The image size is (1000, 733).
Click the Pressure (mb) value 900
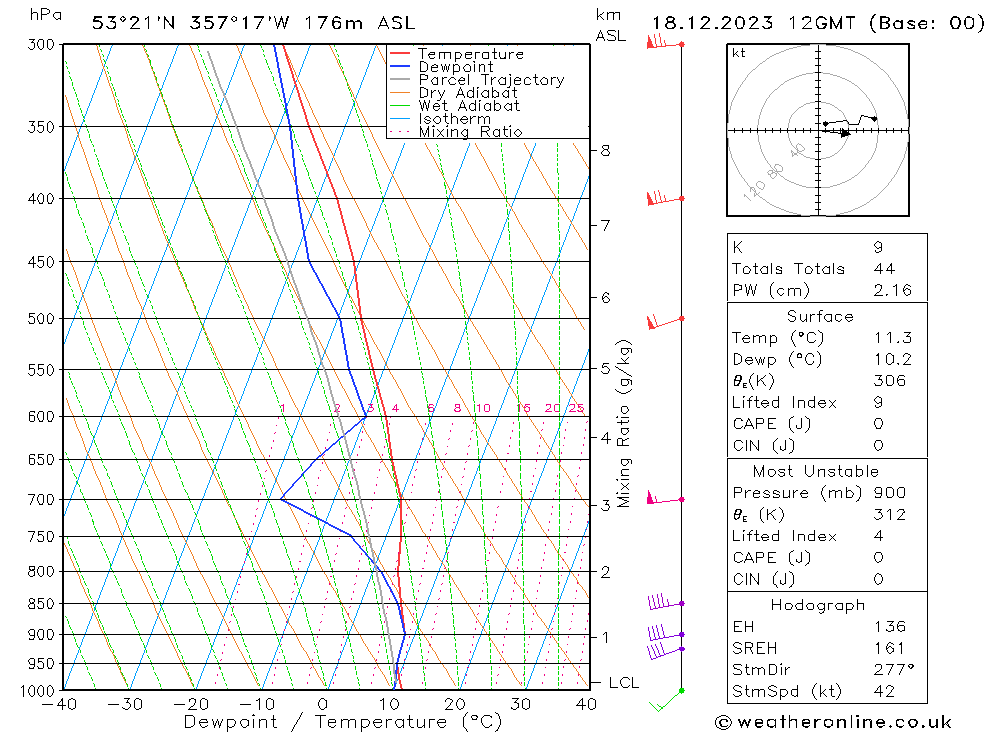click(889, 493)
